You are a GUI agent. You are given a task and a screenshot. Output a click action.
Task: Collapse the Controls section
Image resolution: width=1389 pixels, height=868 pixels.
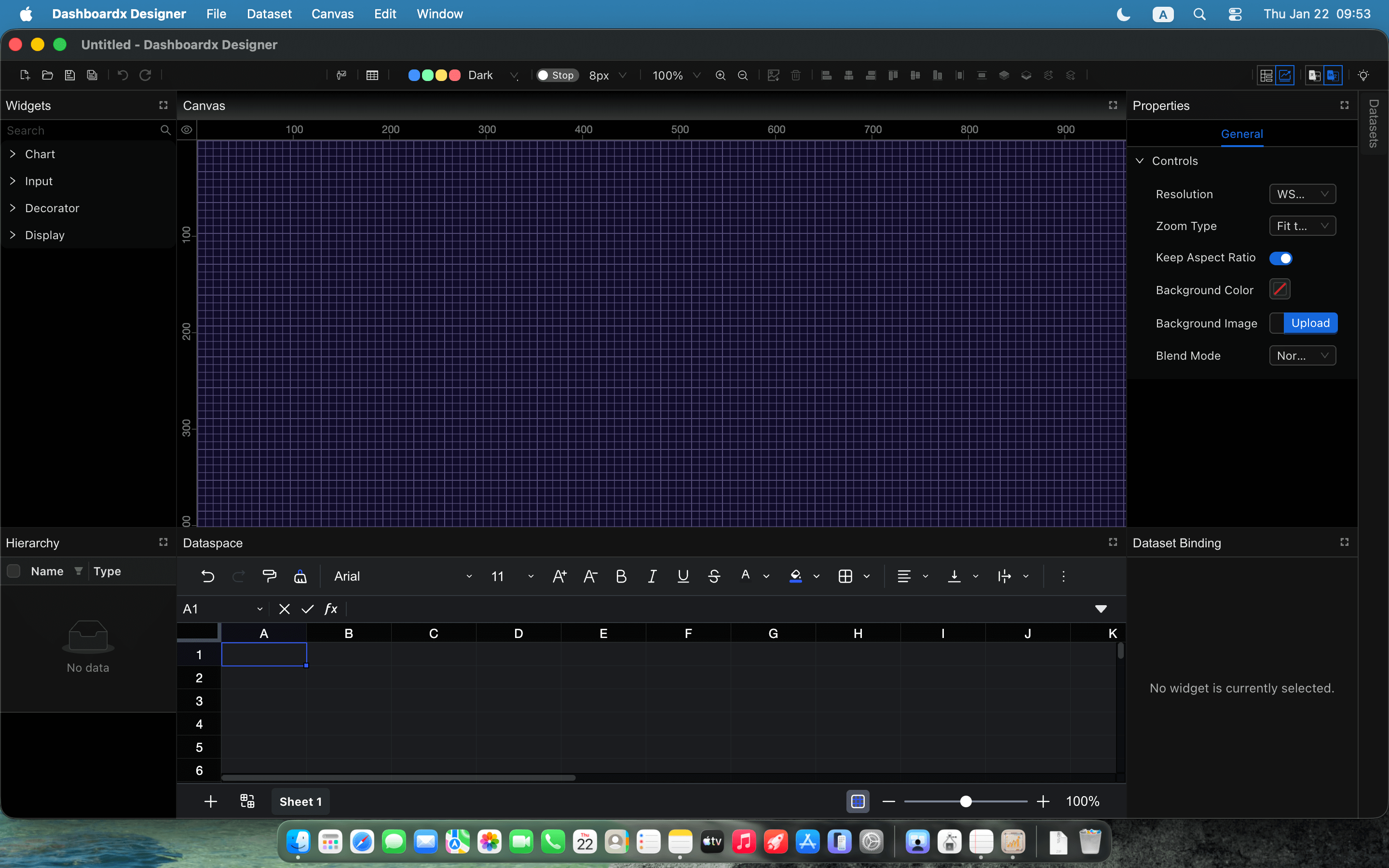(1140, 161)
